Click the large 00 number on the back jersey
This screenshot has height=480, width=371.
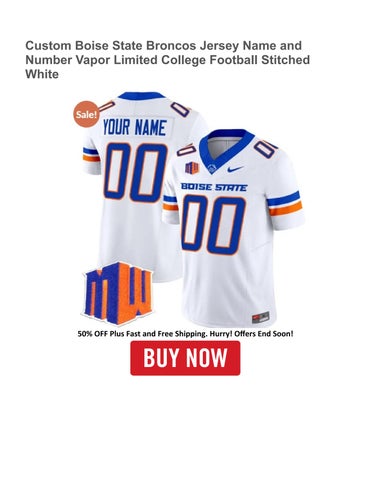[x=136, y=172]
